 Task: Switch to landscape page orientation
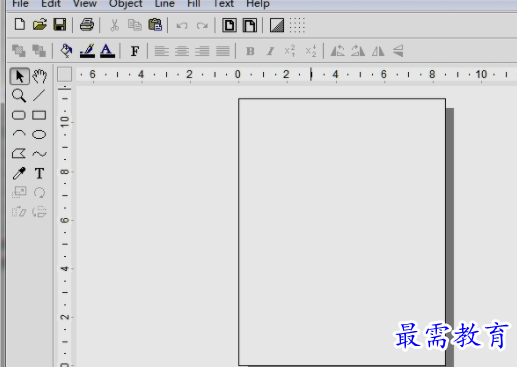(x=250, y=25)
